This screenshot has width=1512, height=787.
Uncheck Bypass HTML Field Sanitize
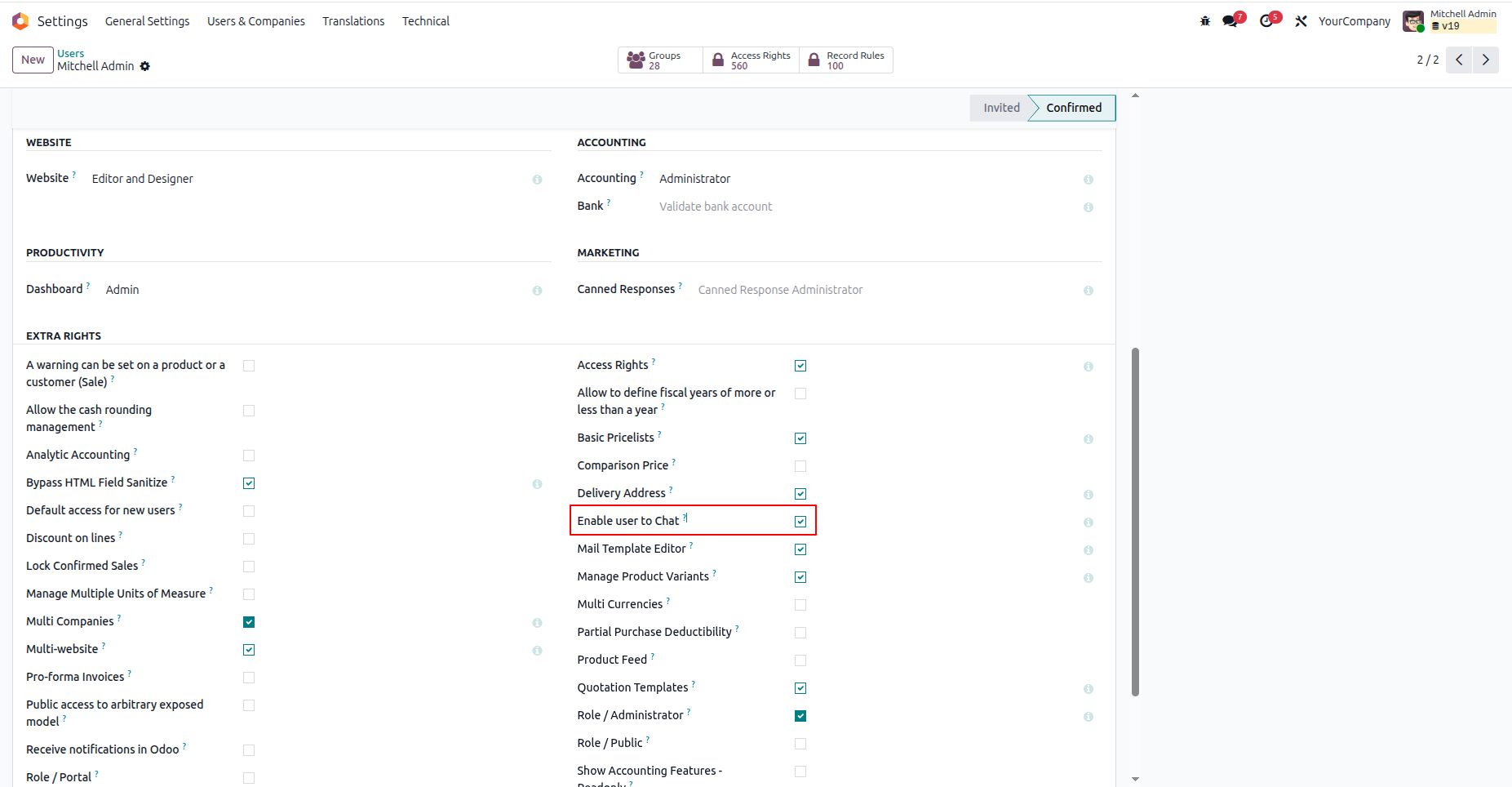249,483
